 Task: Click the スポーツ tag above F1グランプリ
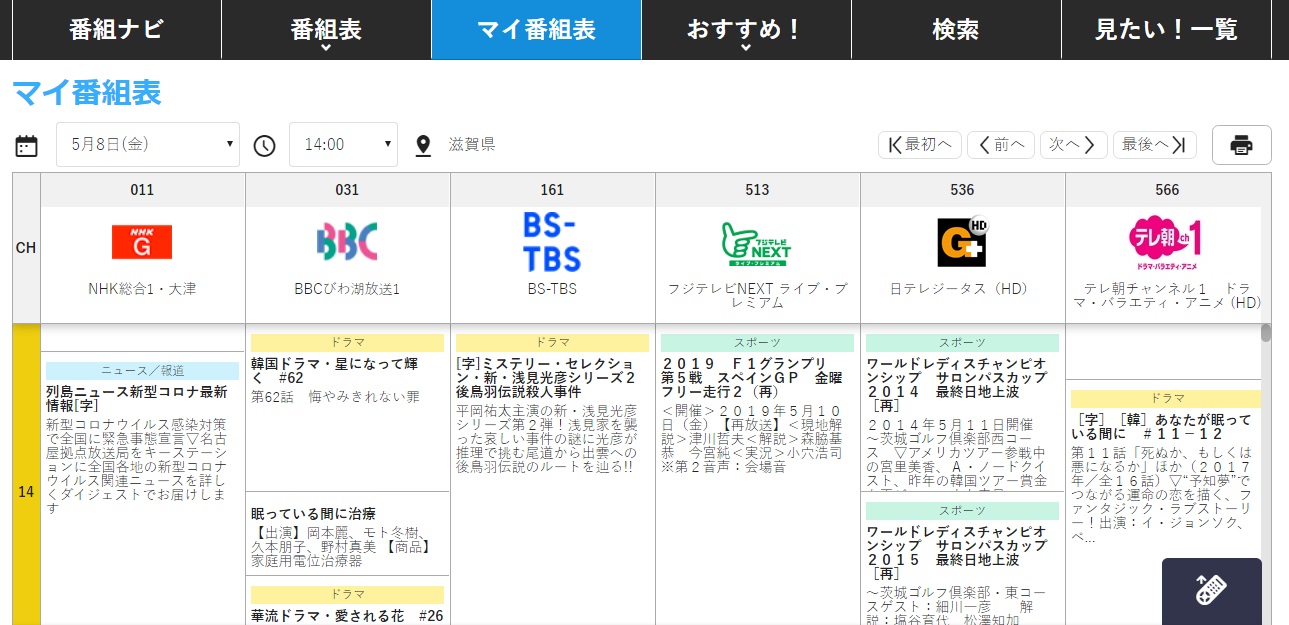[757, 343]
